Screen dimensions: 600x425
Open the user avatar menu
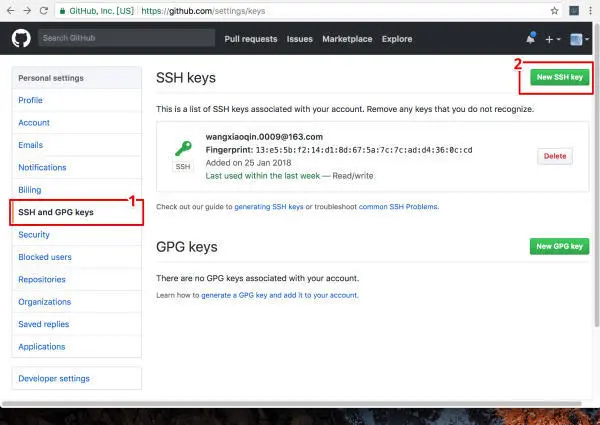(x=579, y=39)
